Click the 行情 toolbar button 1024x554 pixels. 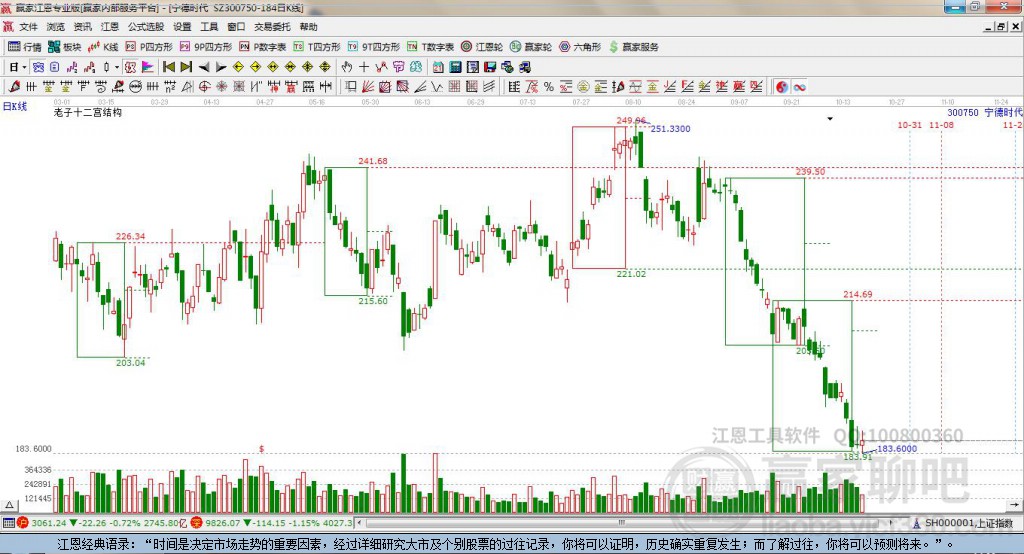[x=24, y=47]
